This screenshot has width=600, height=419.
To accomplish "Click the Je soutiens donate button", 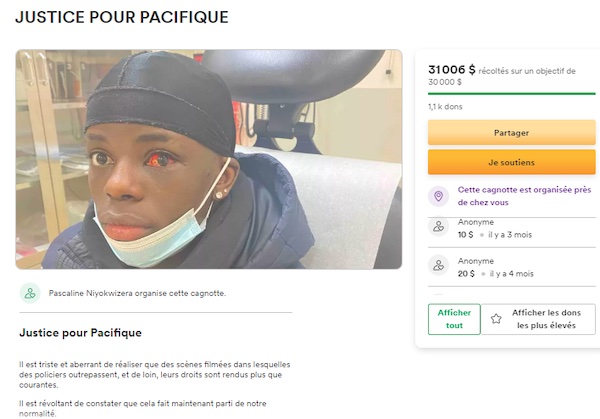I will [512, 162].
